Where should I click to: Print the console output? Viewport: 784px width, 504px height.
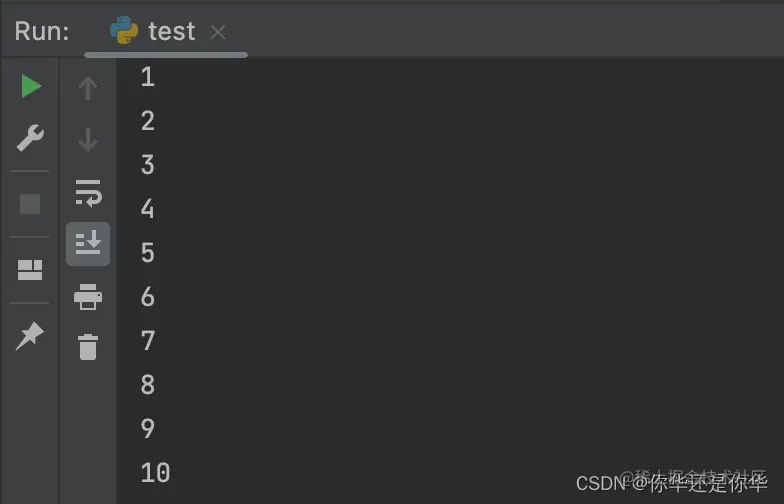(x=88, y=296)
